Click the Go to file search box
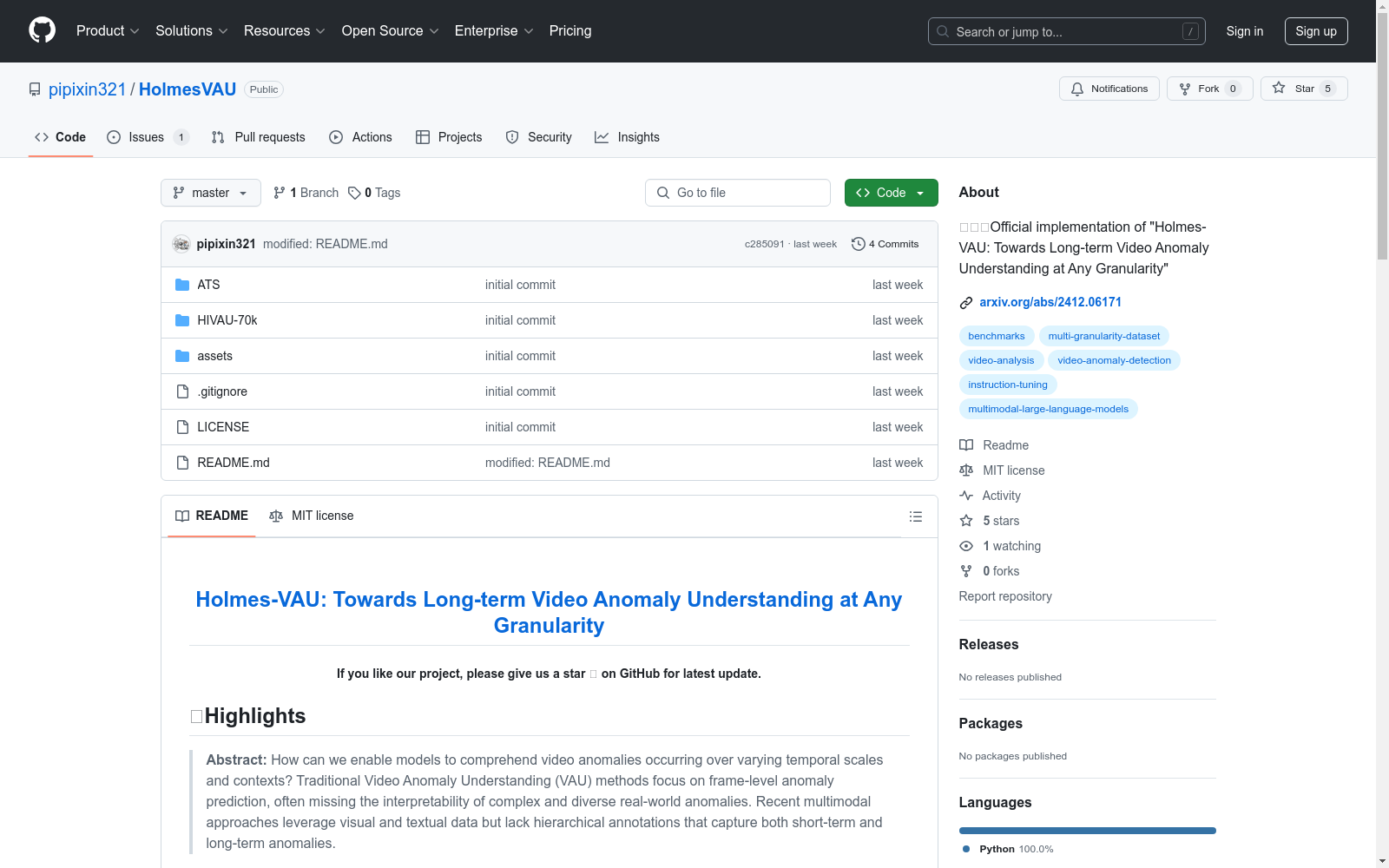Viewport: 1389px width, 868px height. (x=738, y=193)
